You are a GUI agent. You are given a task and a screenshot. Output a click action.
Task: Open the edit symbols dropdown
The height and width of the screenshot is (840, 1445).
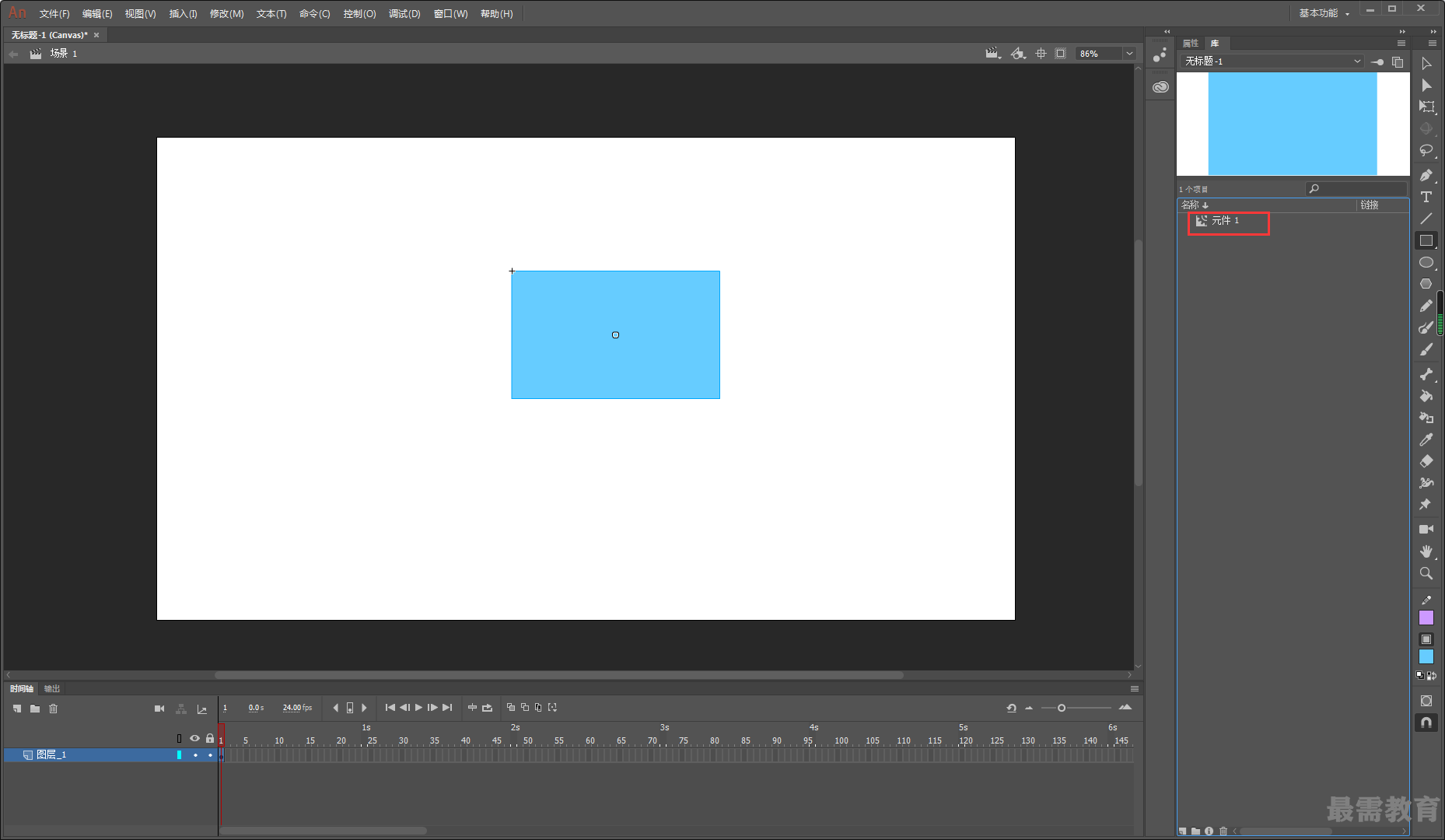click(x=1018, y=54)
